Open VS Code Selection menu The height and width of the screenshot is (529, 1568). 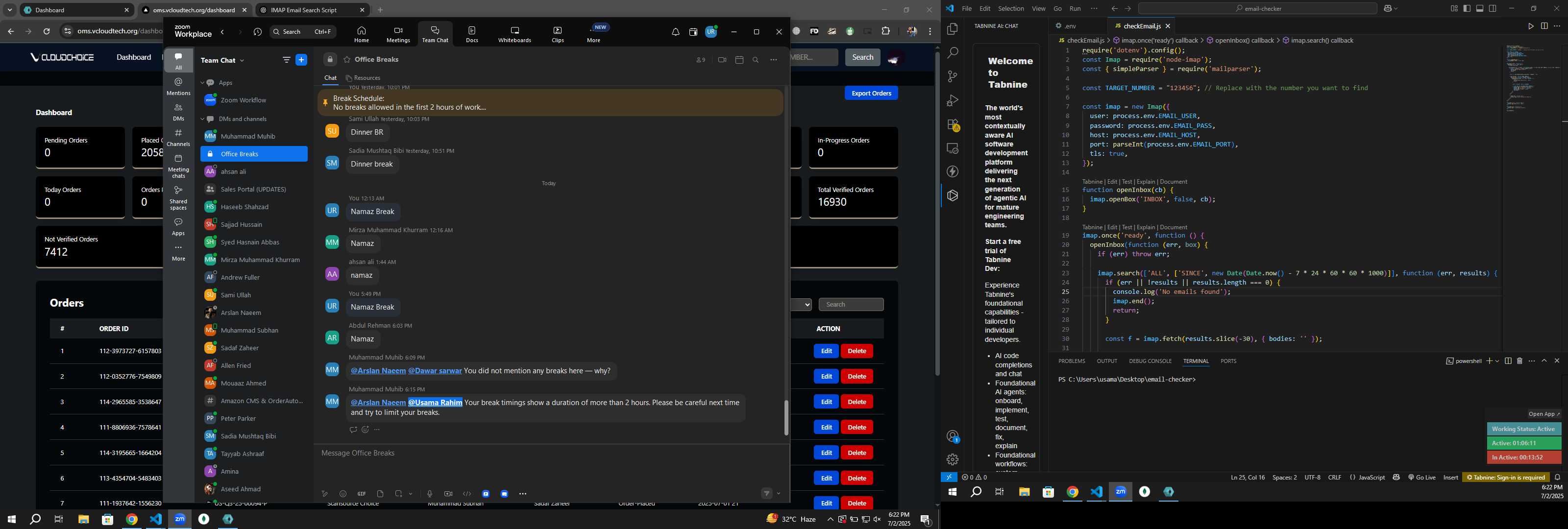coord(1011,8)
